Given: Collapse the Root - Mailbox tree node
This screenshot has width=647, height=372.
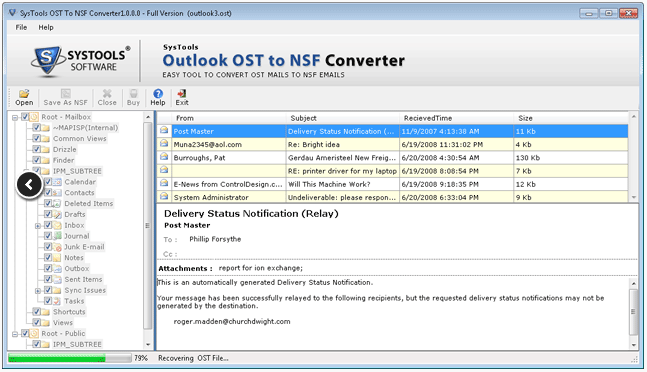Looking at the screenshot, I should pos(15,118).
